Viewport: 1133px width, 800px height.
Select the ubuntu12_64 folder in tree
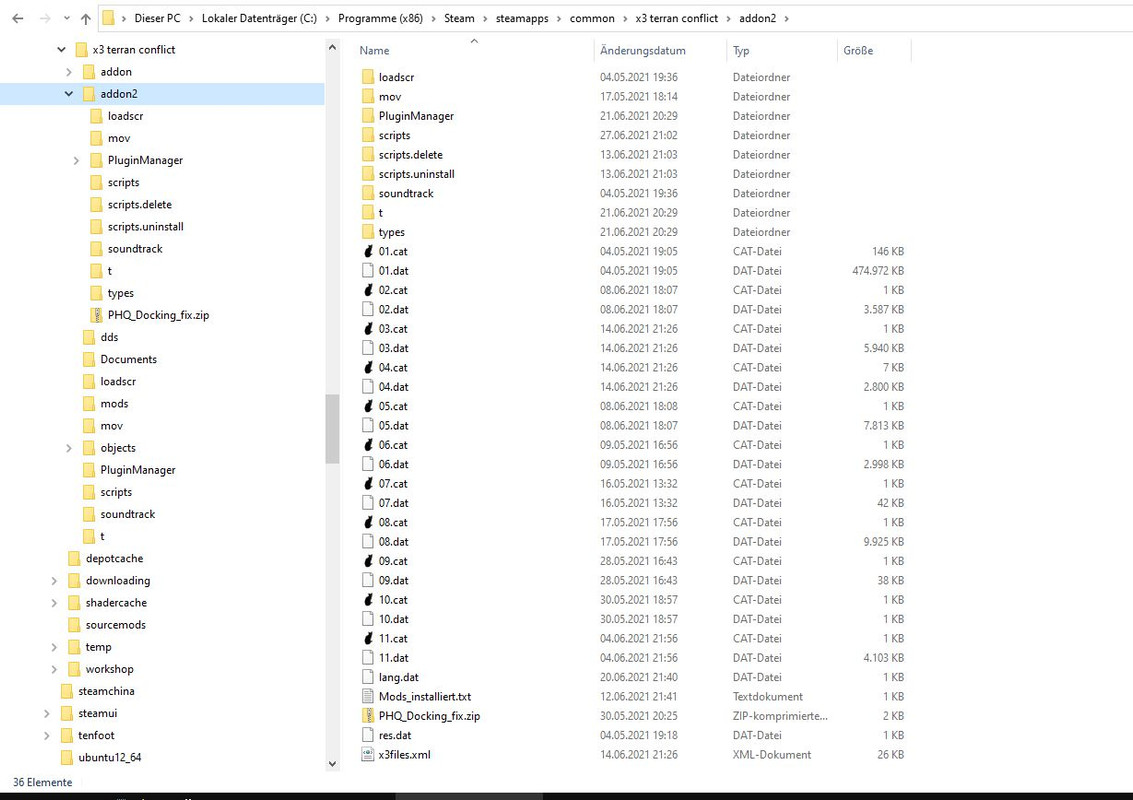[110, 757]
